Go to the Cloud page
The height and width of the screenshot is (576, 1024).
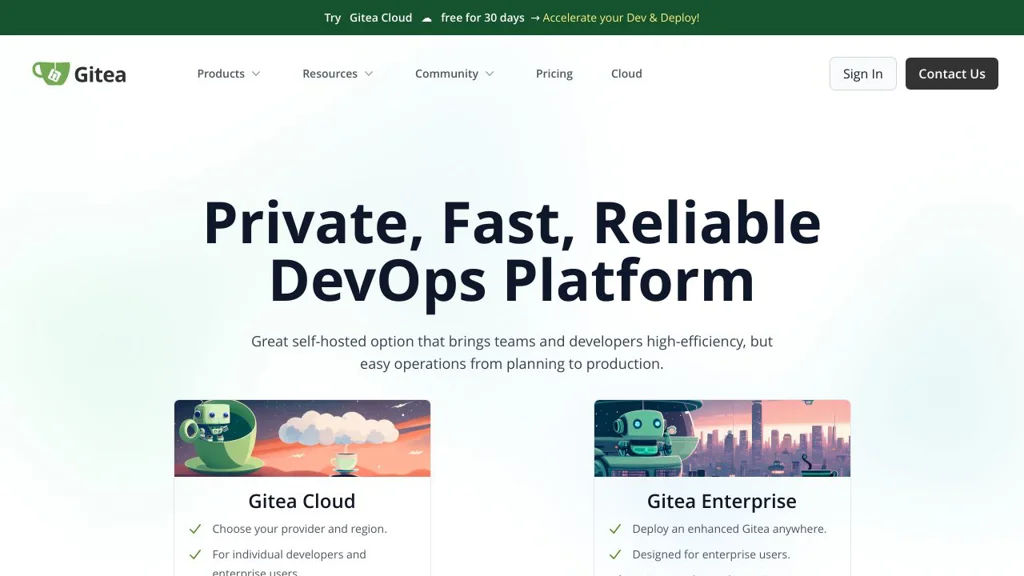[x=626, y=74]
